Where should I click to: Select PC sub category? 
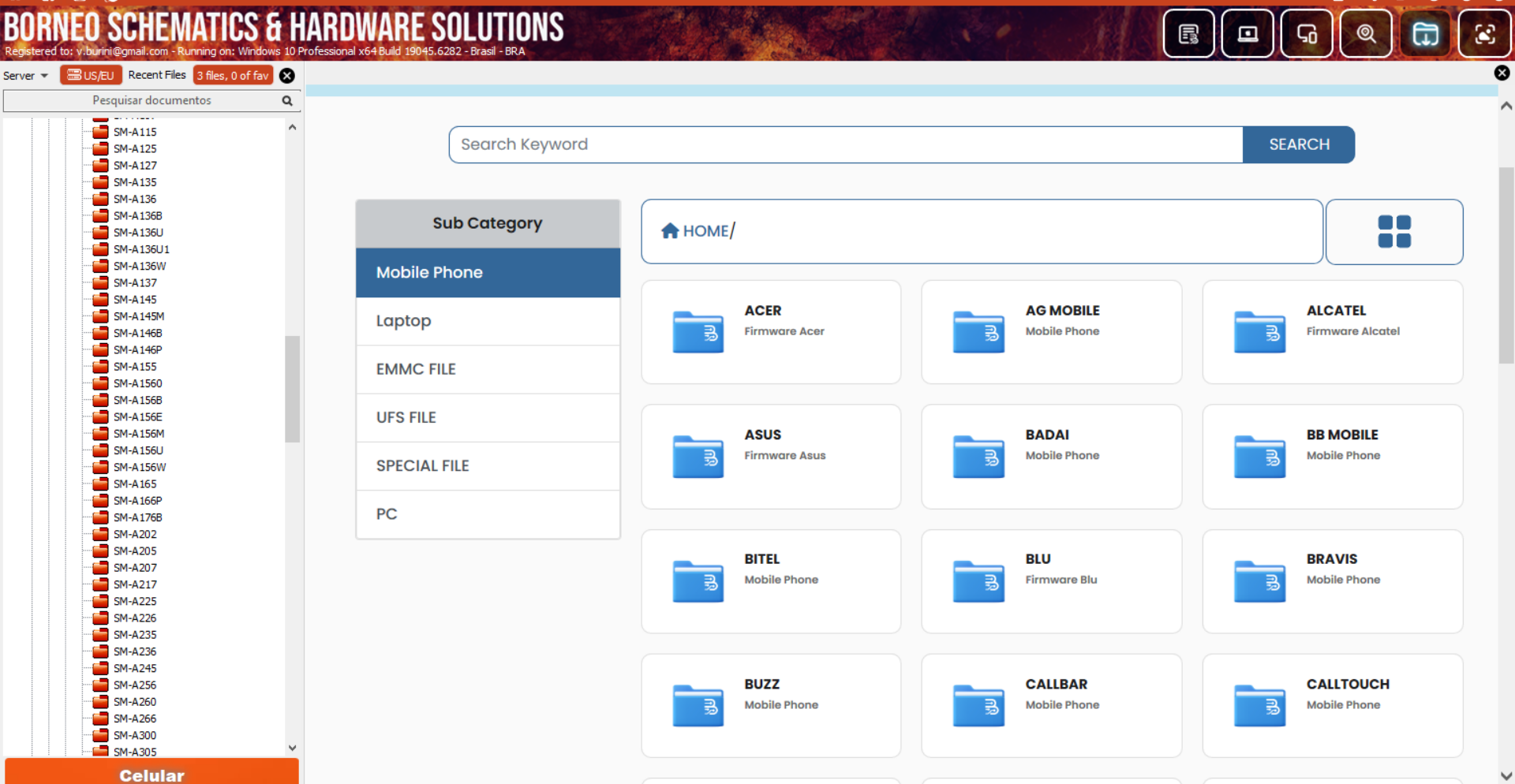pyautogui.click(x=488, y=514)
